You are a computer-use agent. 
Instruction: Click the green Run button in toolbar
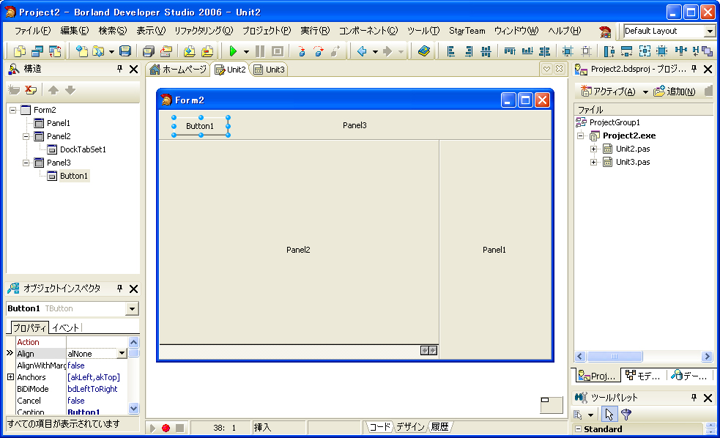(232, 51)
